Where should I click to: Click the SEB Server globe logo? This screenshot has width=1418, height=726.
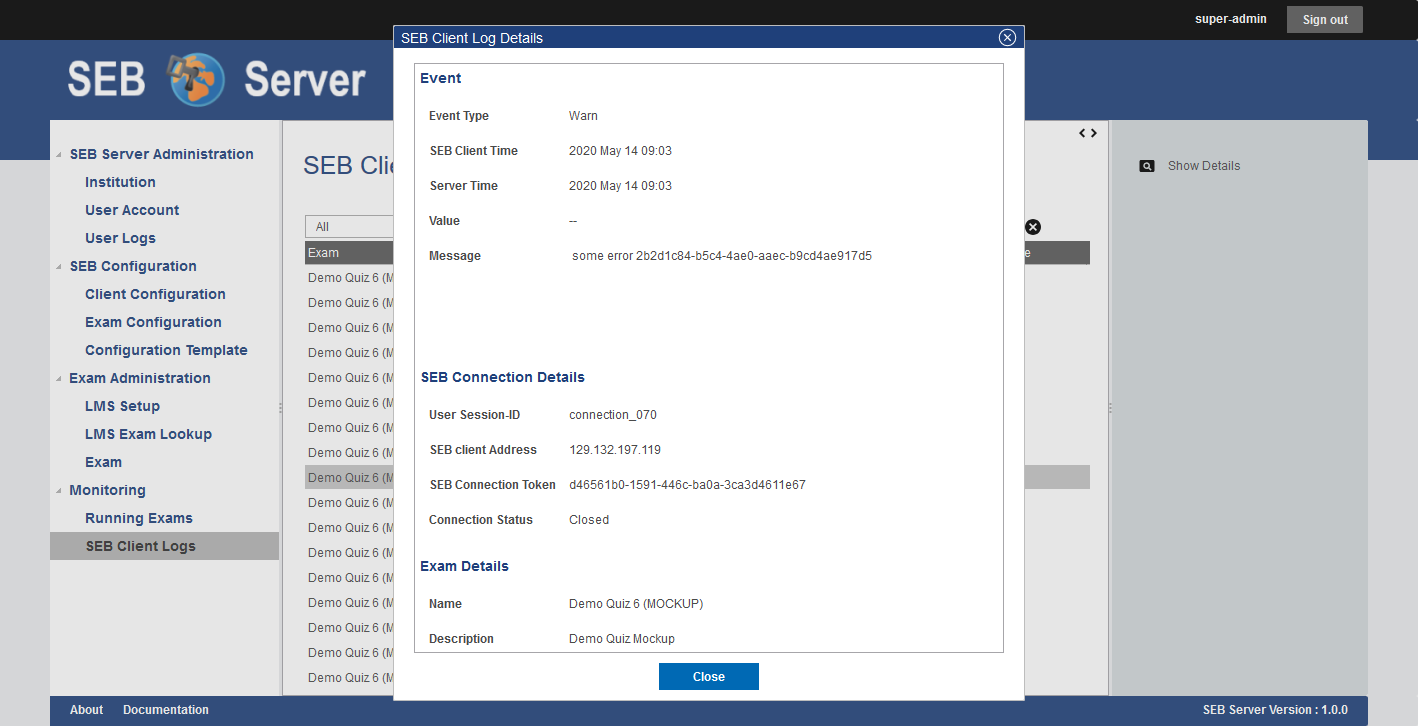(196, 79)
